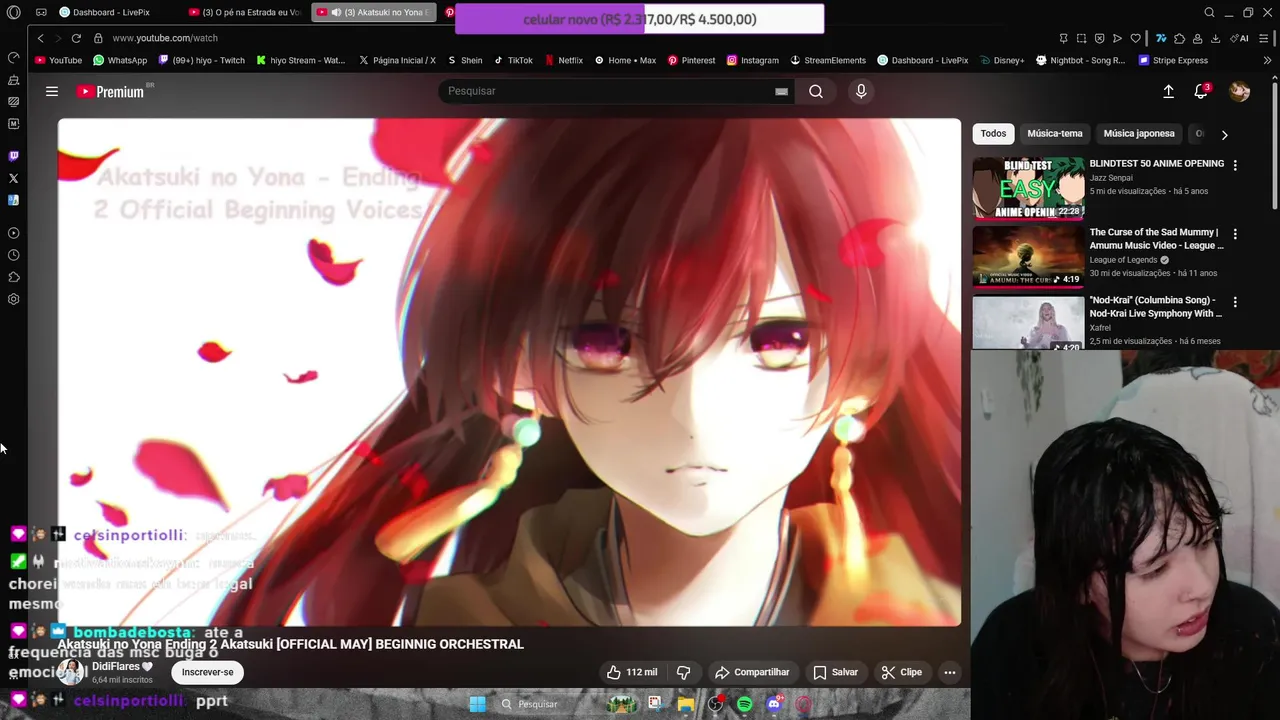Open the Netflix bookmark
The height and width of the screenshot is (720, 1280).
[x=563, y=60]
